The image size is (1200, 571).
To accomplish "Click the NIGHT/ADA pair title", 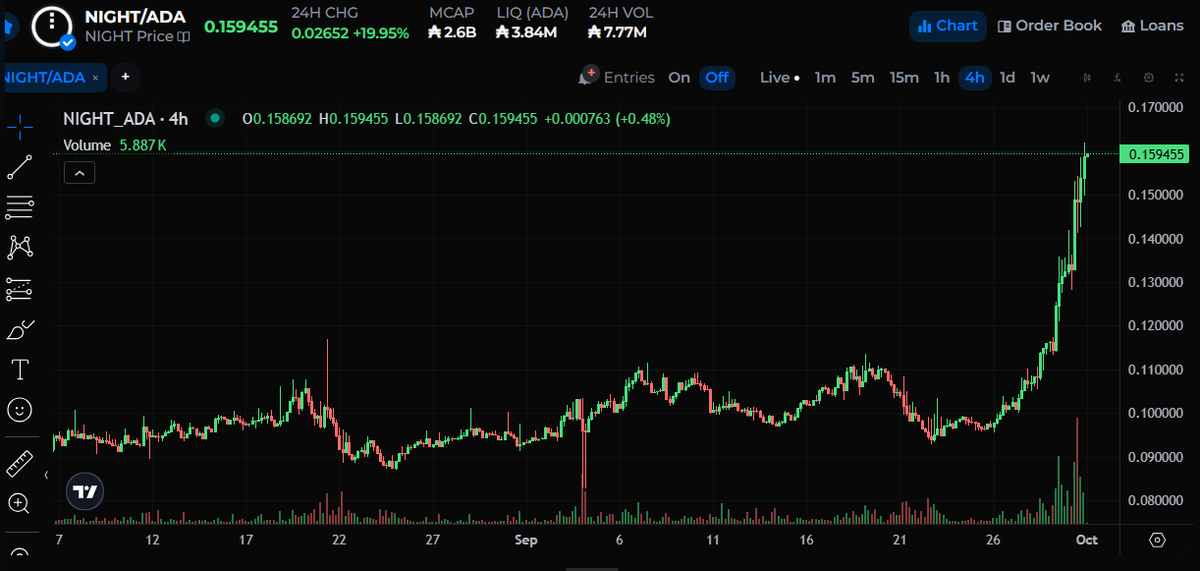I will point(135,16).
